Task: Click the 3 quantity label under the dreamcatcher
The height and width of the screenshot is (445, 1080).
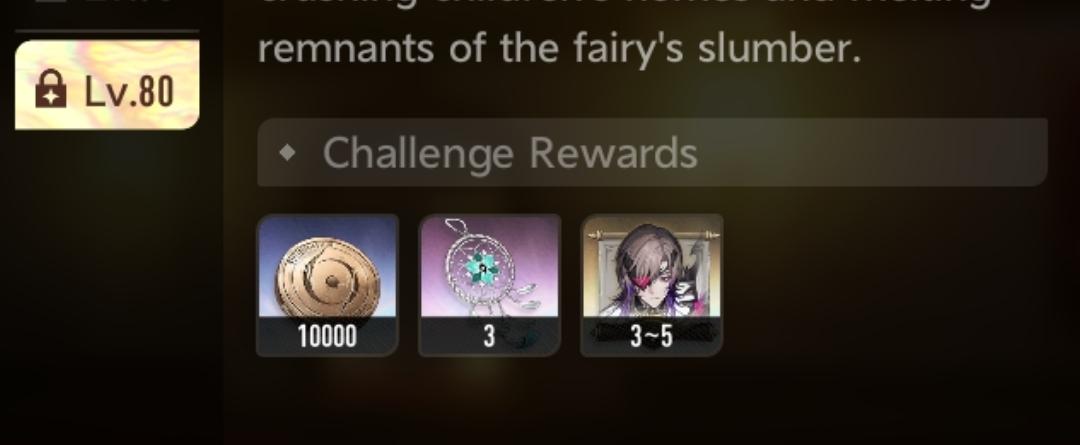Action: [x=489, y=337]
